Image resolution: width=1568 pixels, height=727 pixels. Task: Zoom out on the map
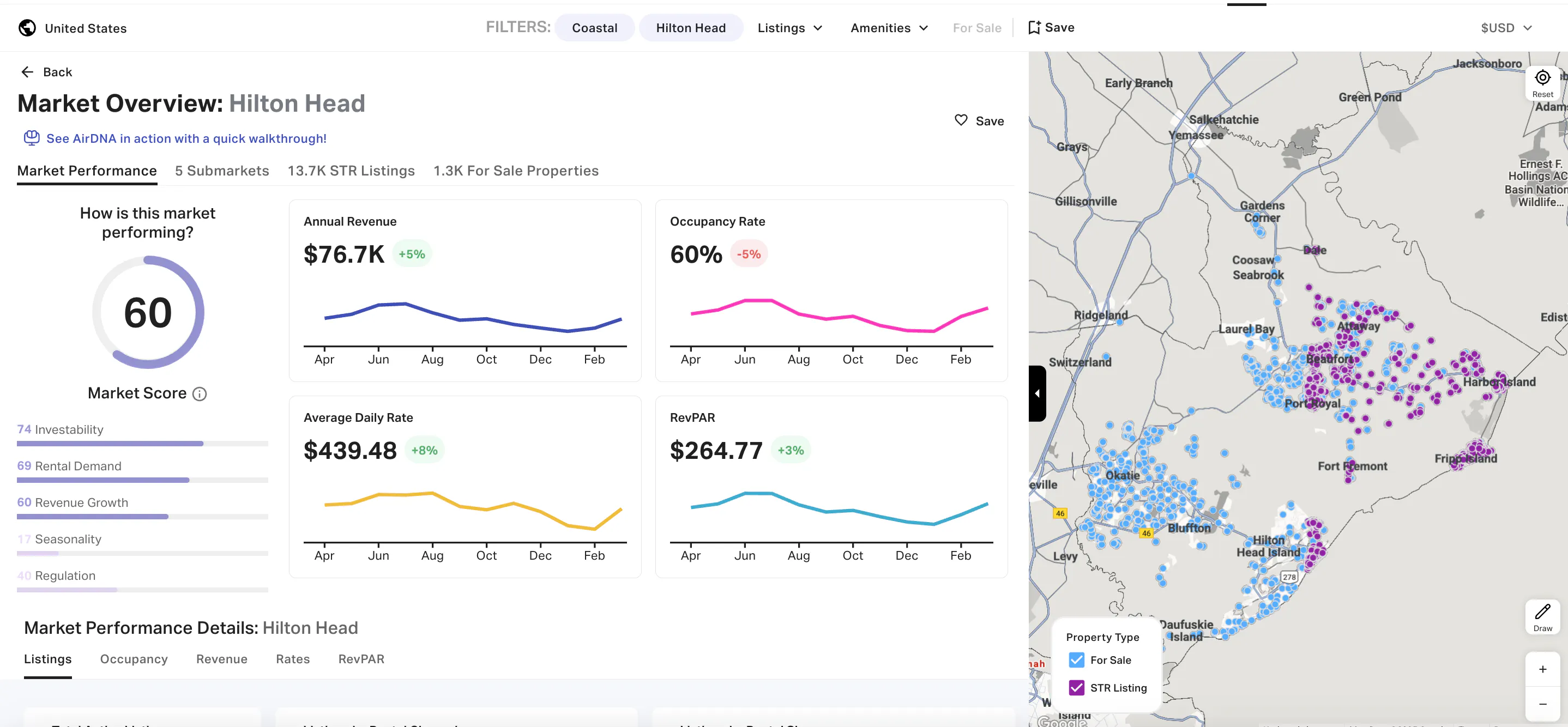click(1542, 704)
